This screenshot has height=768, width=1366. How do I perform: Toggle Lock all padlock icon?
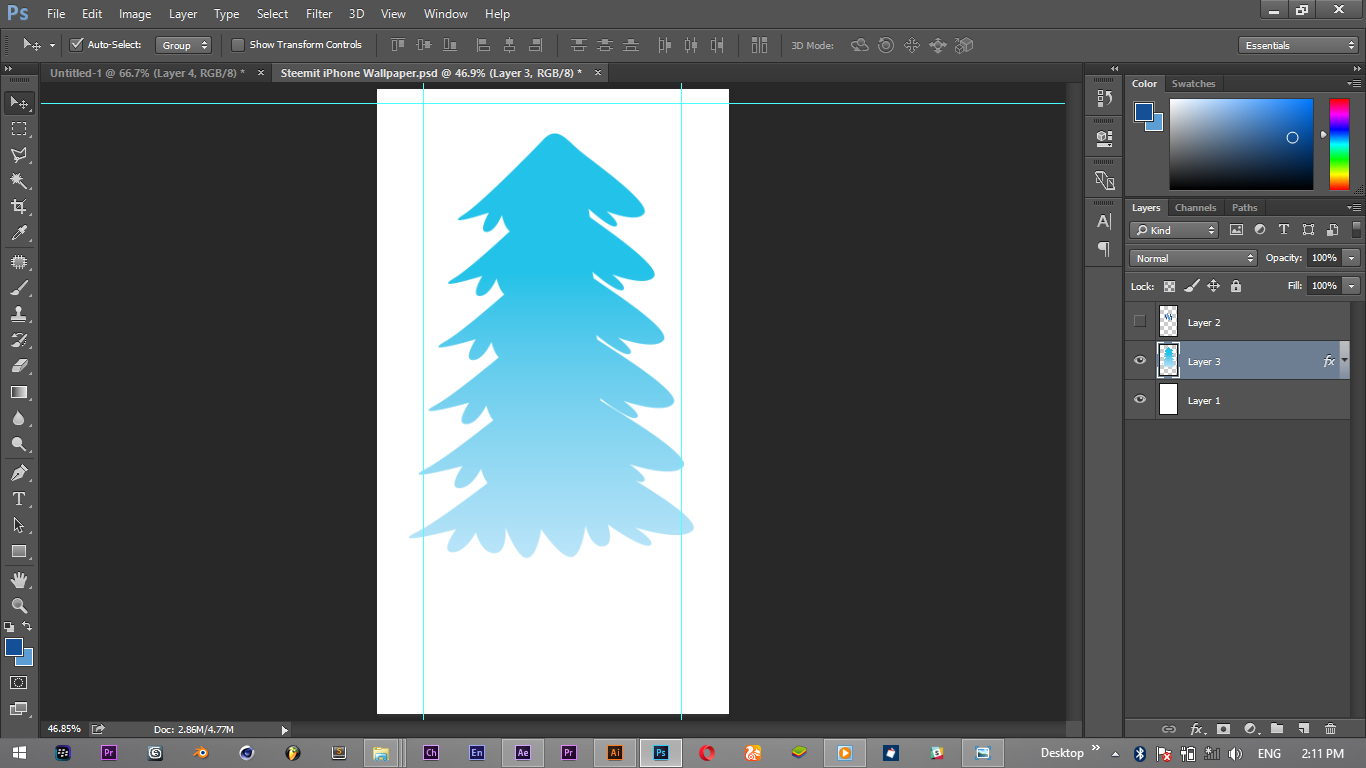[x=1236, y=286]
